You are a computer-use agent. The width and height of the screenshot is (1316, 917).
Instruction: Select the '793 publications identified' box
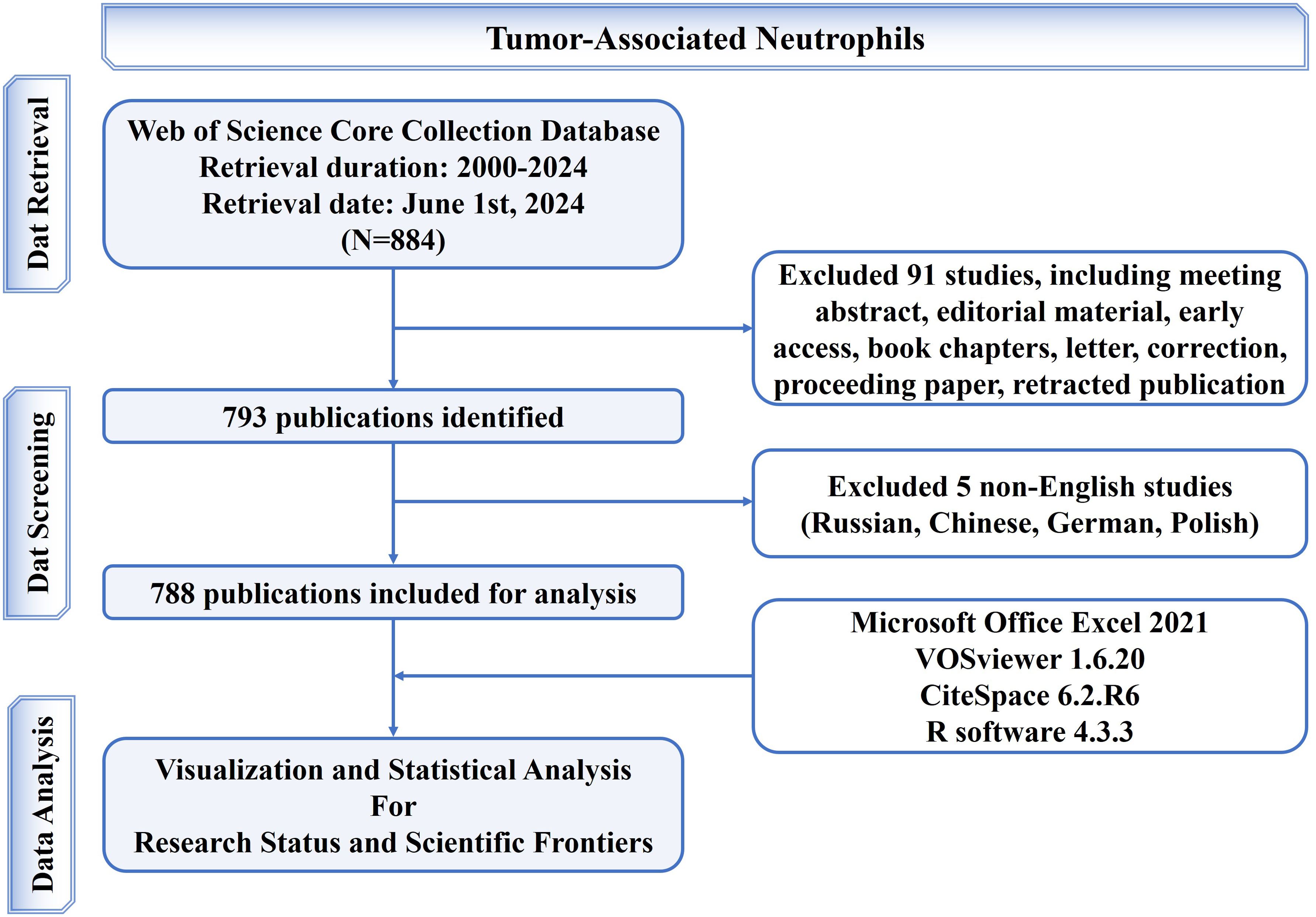pyautogui.click(x=393, y=416)
